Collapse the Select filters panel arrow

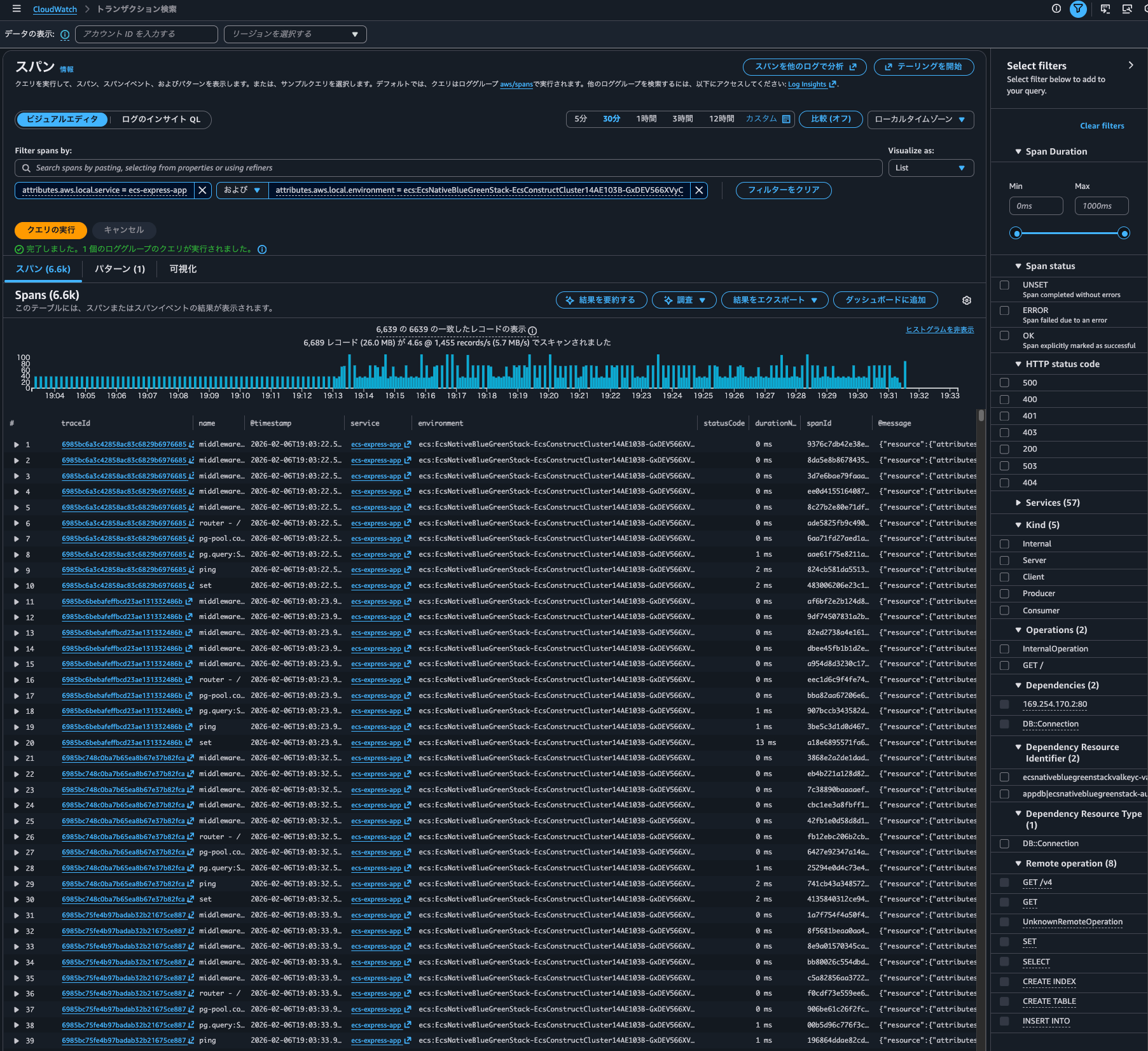1130,66
